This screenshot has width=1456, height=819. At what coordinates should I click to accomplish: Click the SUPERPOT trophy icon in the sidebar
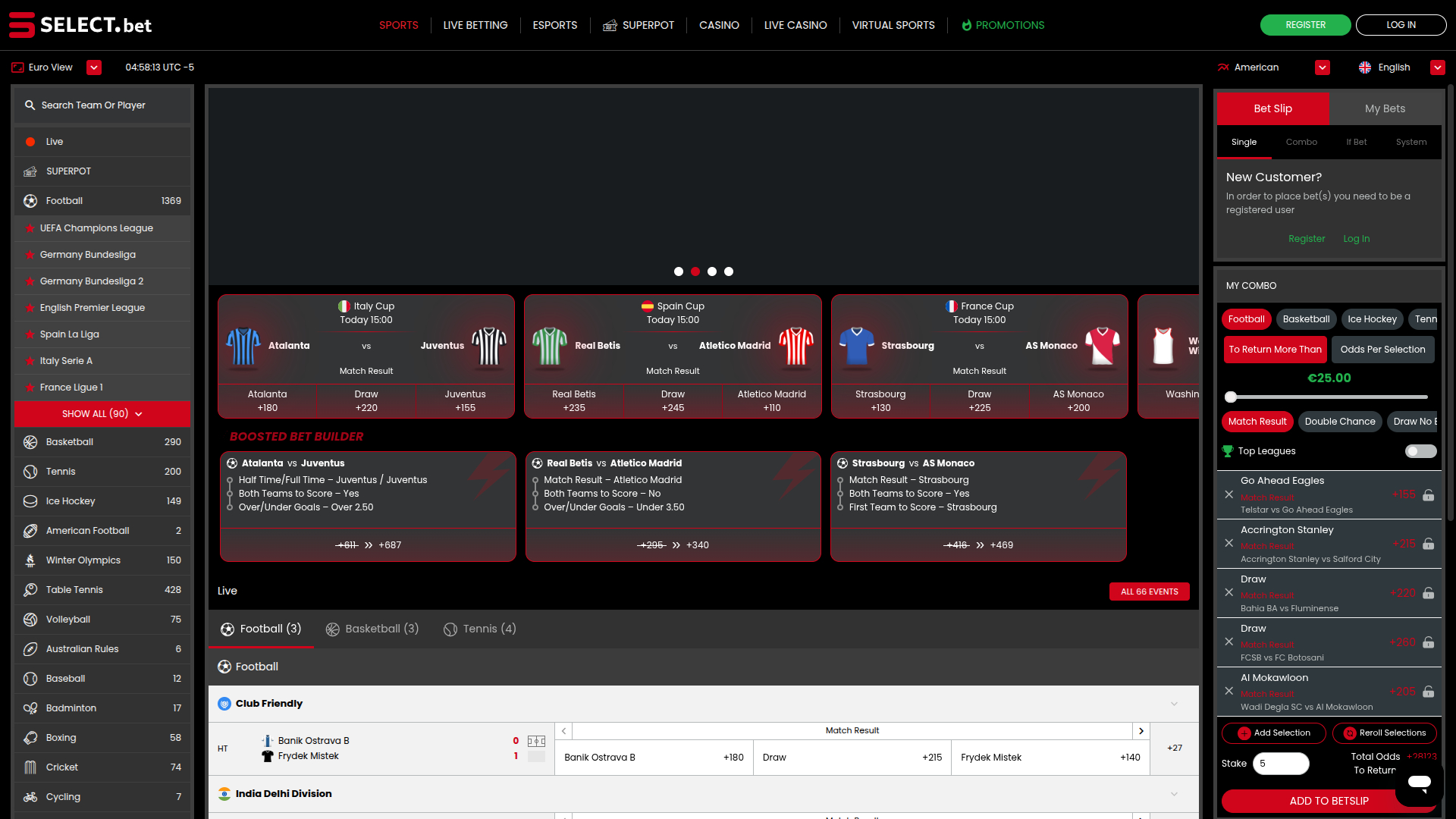point(30,171)
